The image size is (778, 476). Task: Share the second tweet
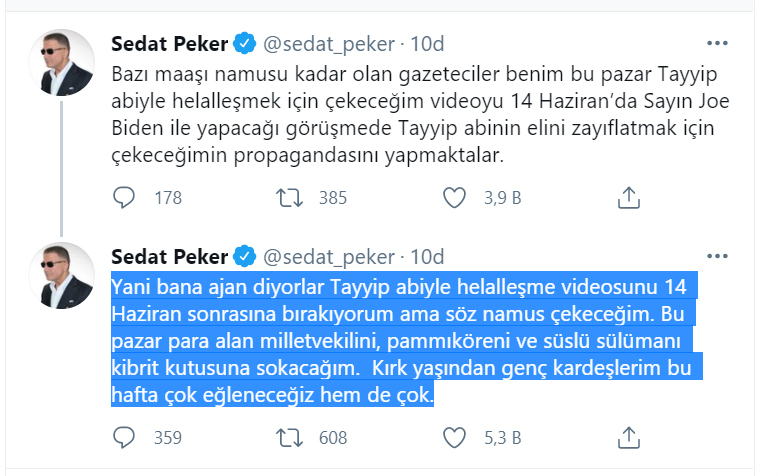coord(628,437)
